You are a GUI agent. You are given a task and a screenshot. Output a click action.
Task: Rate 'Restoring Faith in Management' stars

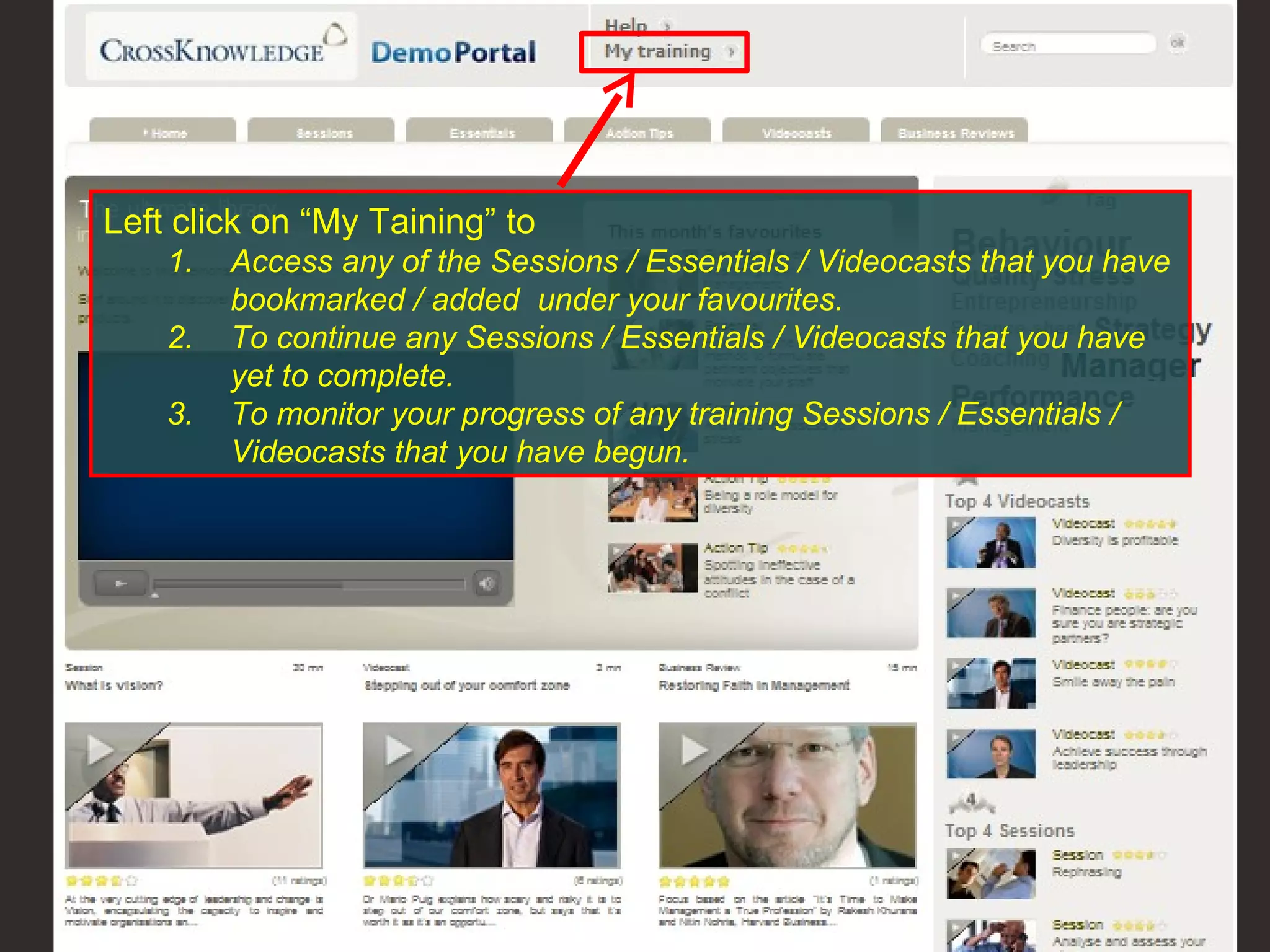695,881
